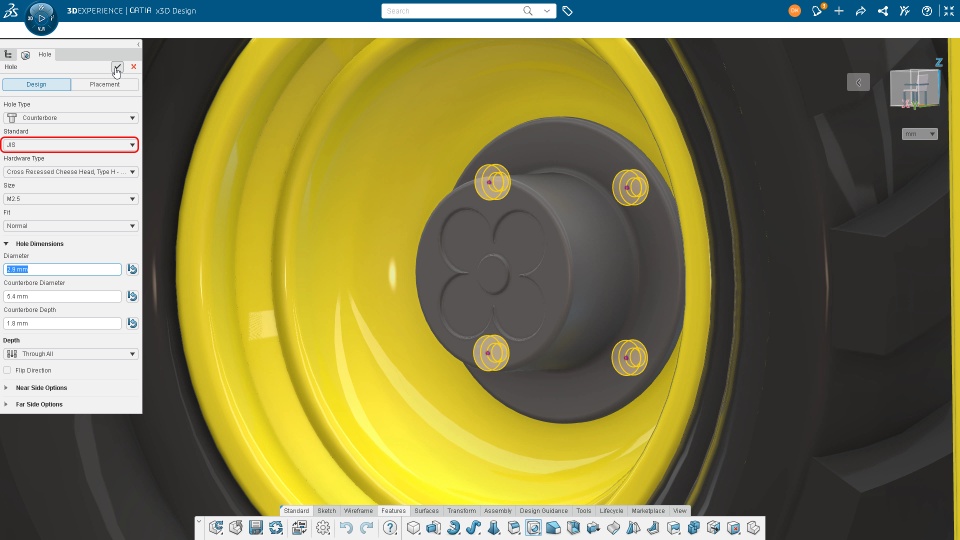Click the curved share arrow icon
Viewport: 960px width, 540px height.
click(x=861, y=11)
